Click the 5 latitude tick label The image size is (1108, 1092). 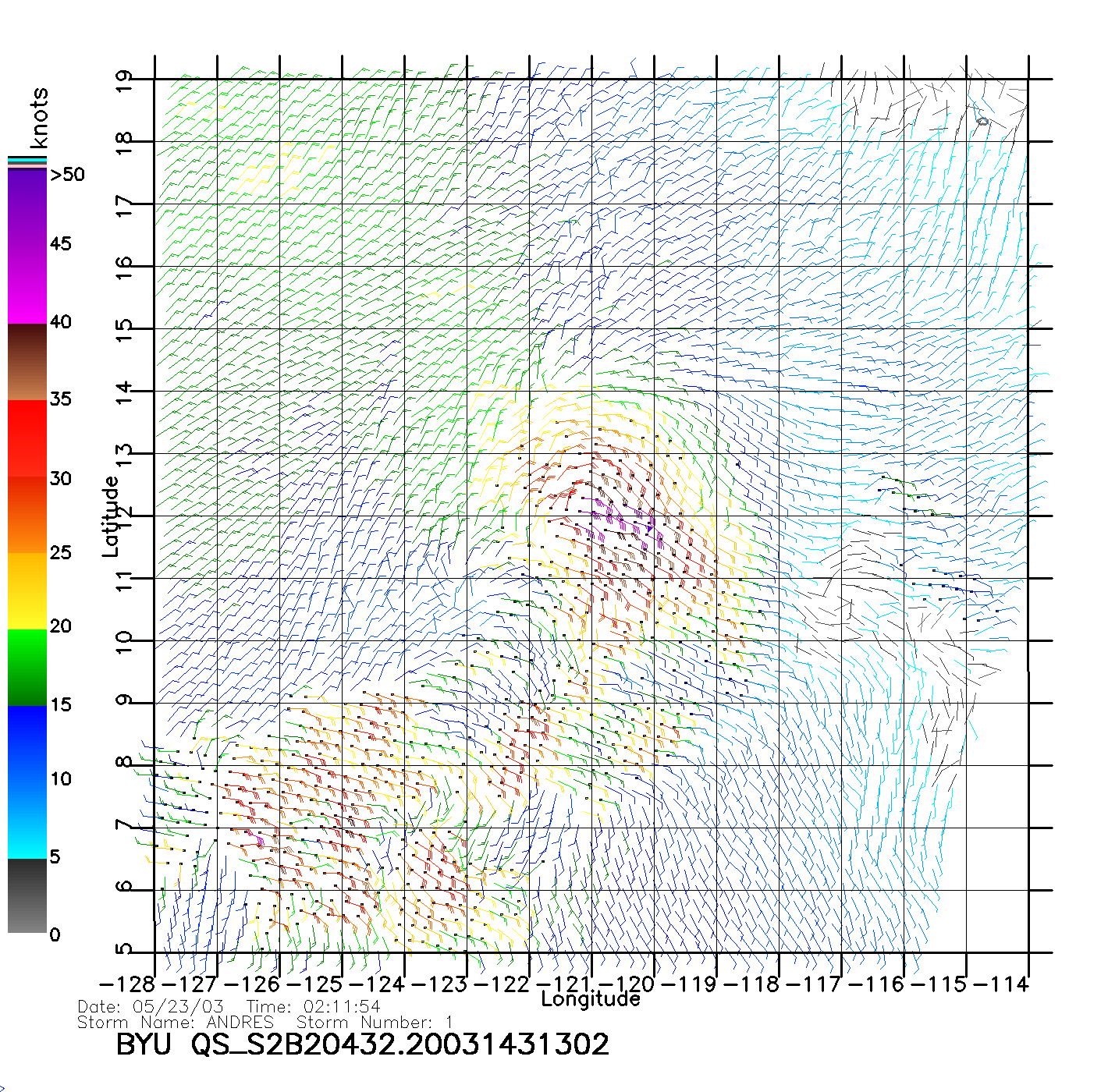click(124, 950)
